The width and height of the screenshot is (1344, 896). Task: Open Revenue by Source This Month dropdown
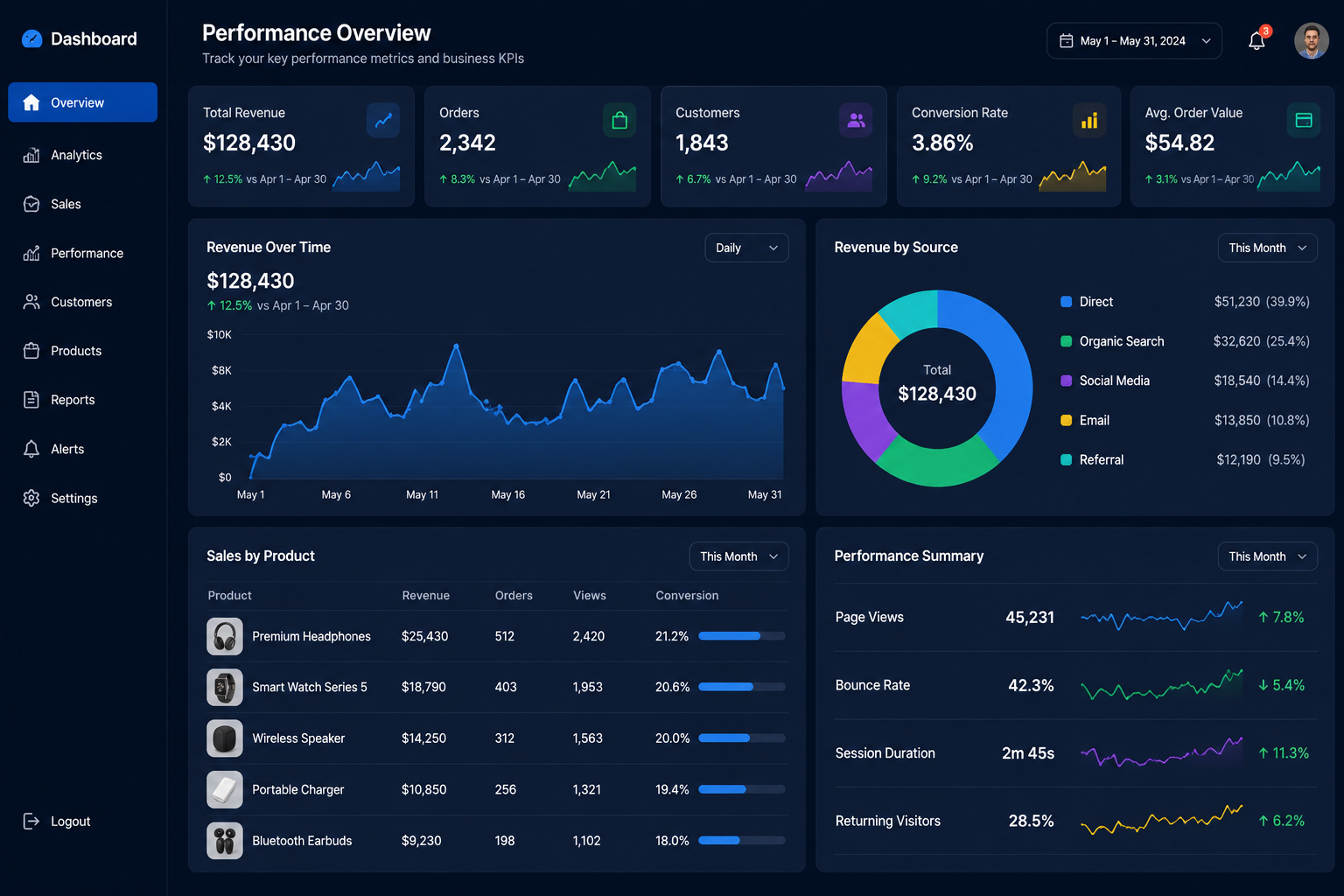tap(1267, 248)
